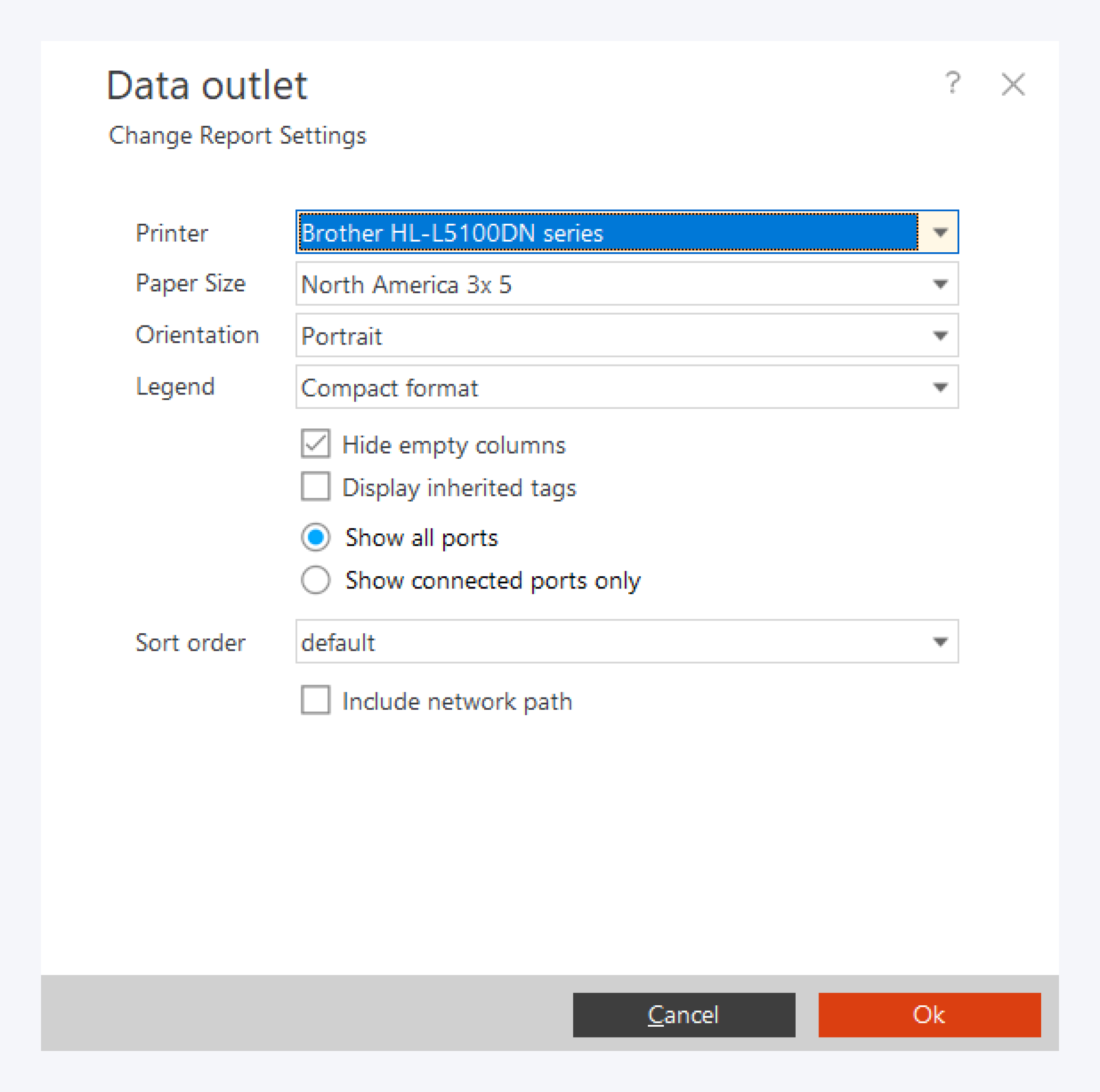Viewport: 1100px width, 1092px height.
Task: Uncheck Hide empty columns checkbox
Action: pos(316,444)
